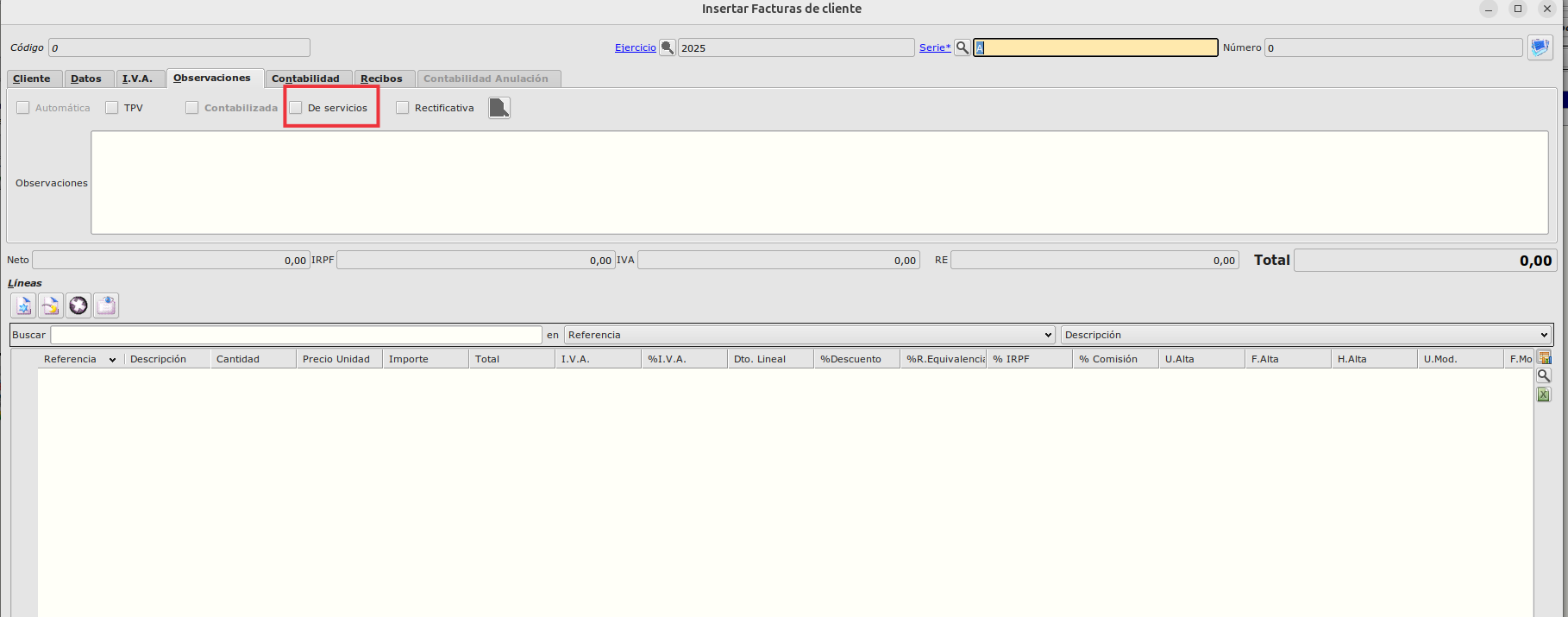Viewport: 1568px width, 617px height.
Task: Click the round dark icon in Líneas toolbar
Action: point(78,305)
